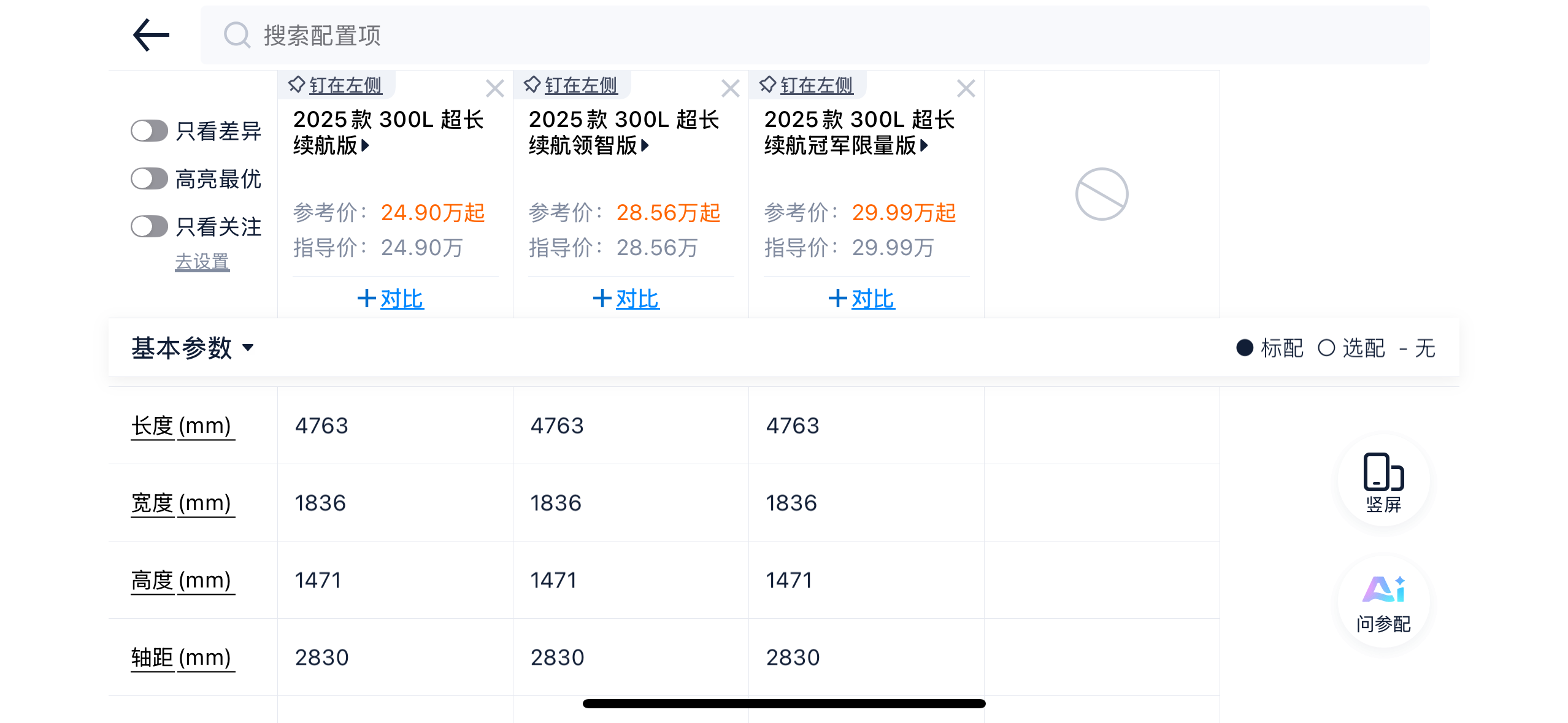Click the 长度(mm) parameter label
The image size is (1568, 723).
[x=182, y=426]
